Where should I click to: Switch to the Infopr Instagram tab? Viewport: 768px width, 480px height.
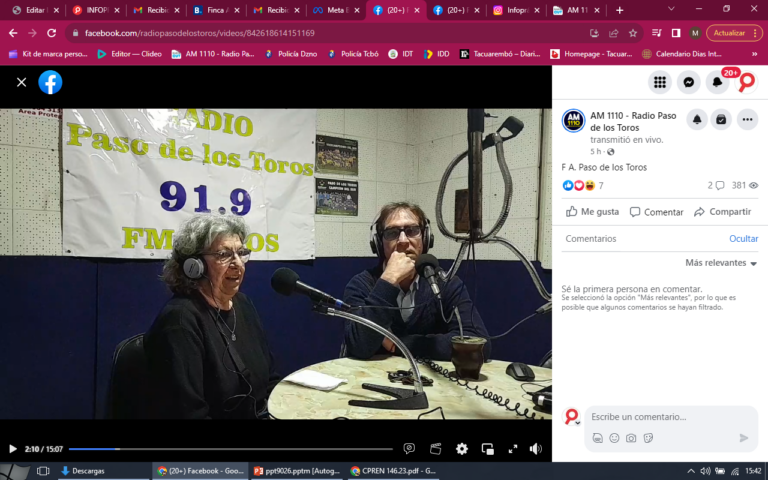[516, 10]
